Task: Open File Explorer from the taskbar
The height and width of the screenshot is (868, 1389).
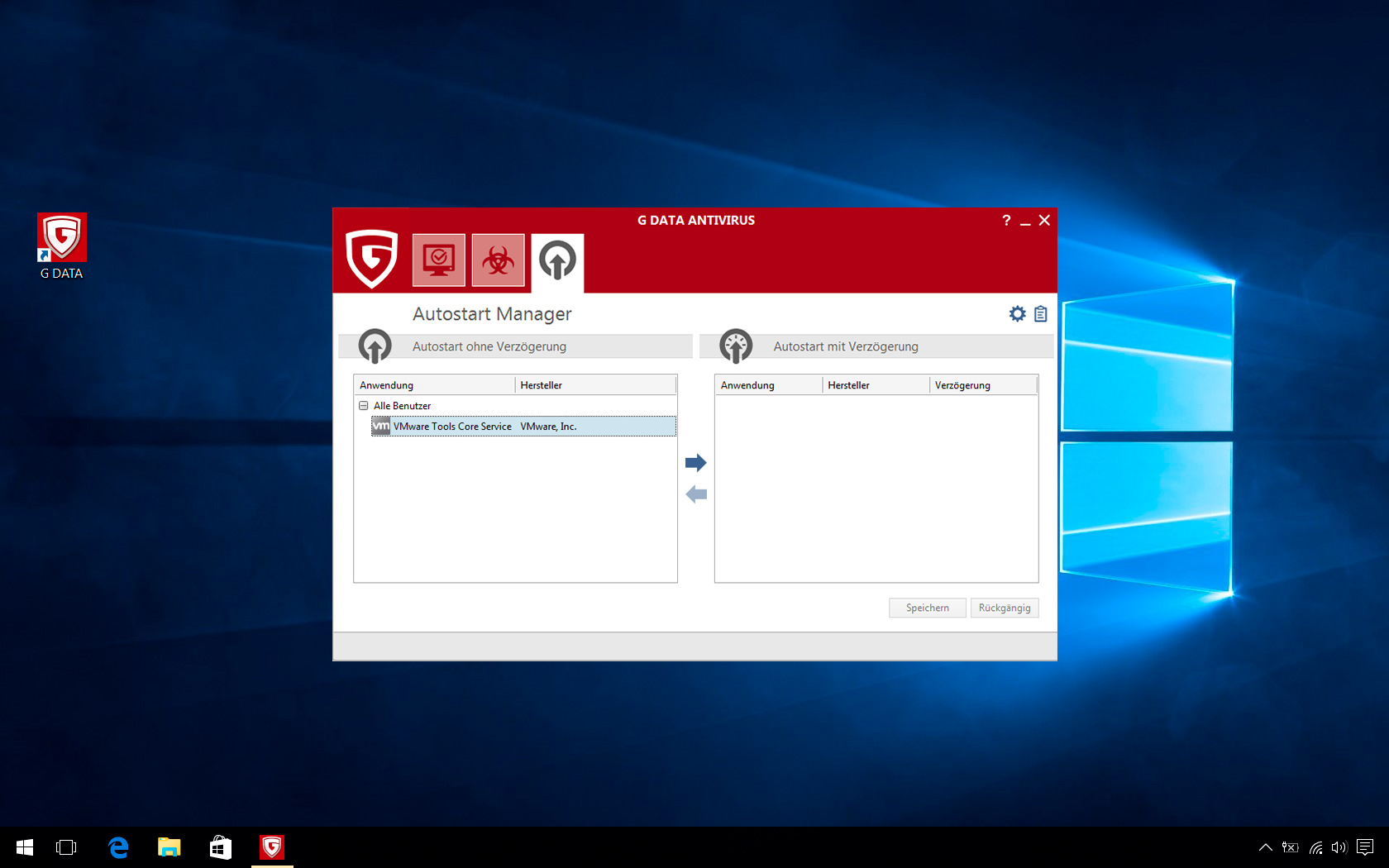Action: [x=169, y=847]
